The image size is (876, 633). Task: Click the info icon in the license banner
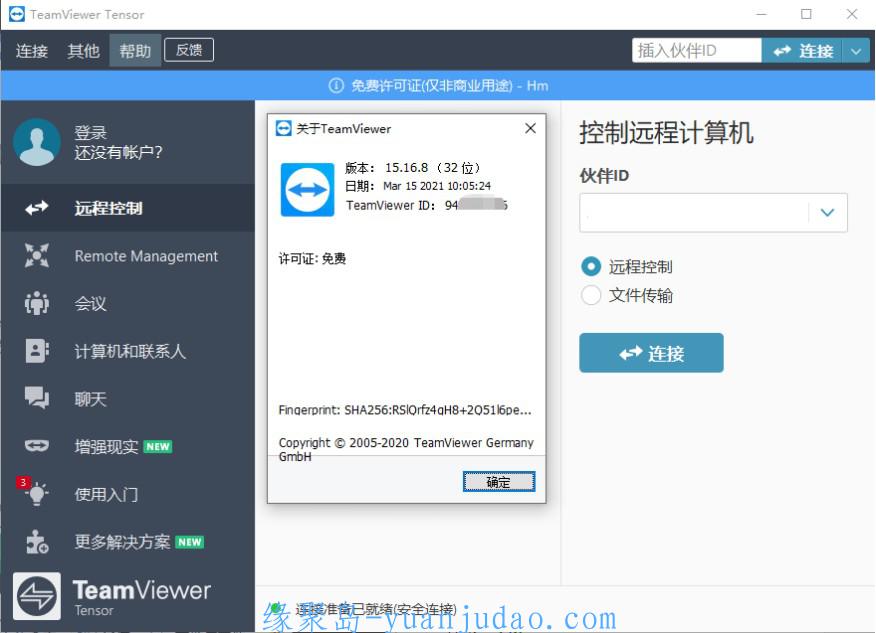336,85
